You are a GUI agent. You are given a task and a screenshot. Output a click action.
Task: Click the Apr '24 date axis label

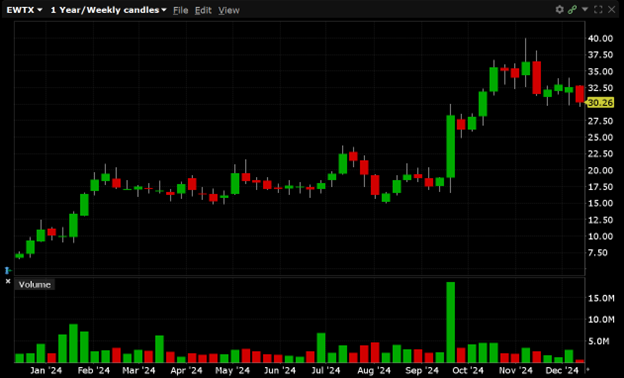[186, 370]
